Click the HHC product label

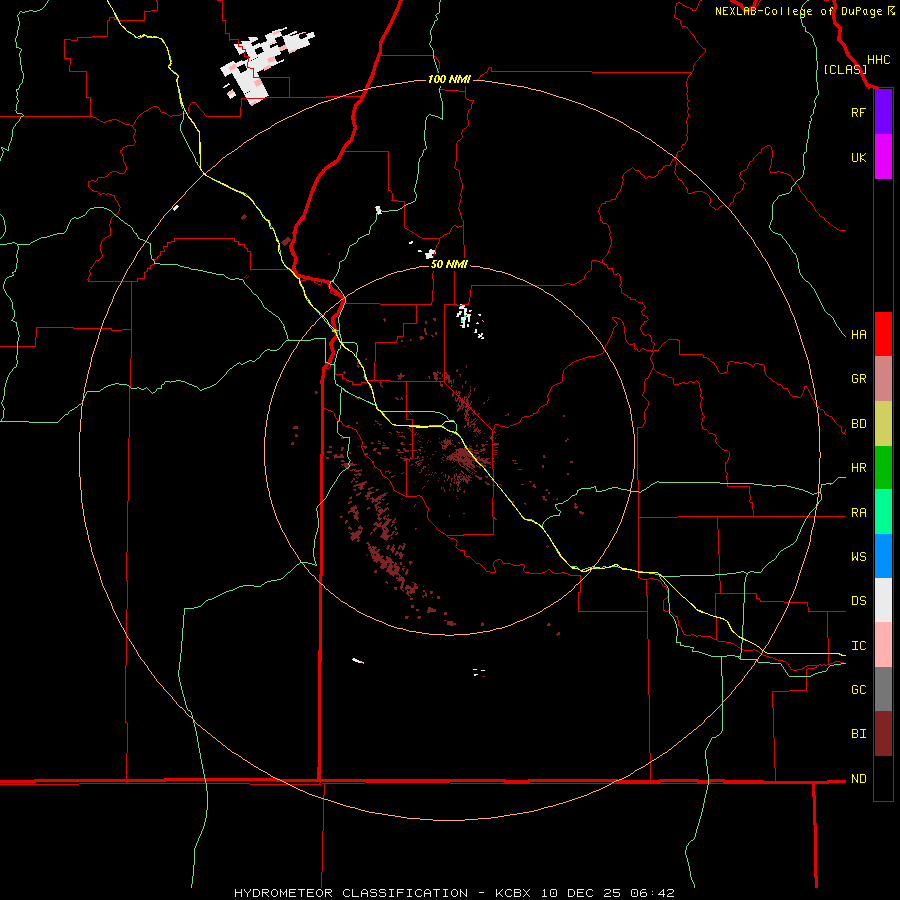pos(878,60)
